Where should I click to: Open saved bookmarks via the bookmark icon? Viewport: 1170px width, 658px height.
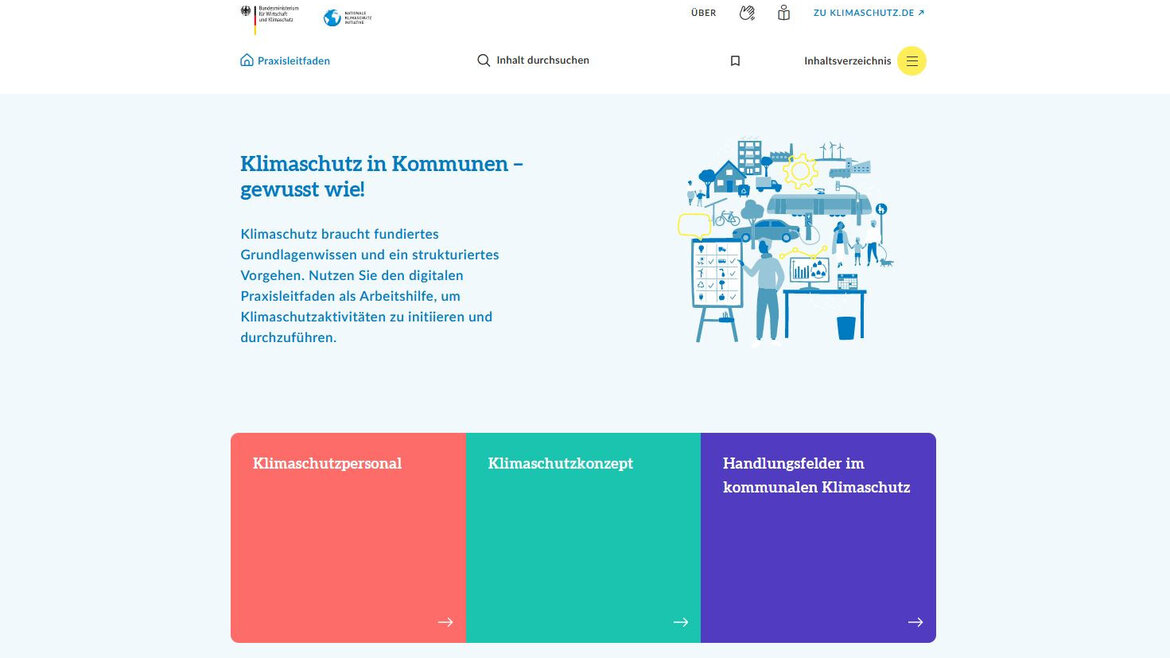tap(735, 60)
